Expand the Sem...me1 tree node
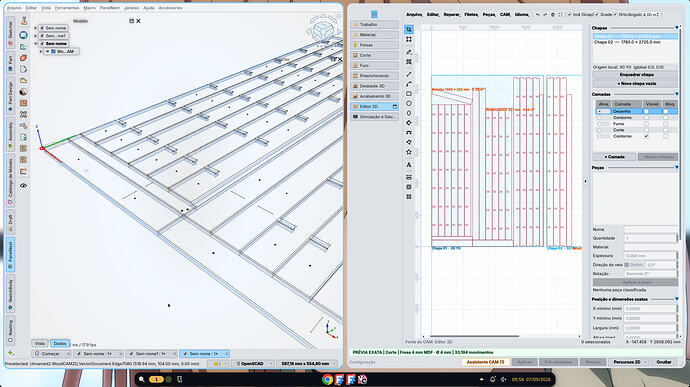The width and height of the screenshot is (690, 387). (x=36, y=36)
